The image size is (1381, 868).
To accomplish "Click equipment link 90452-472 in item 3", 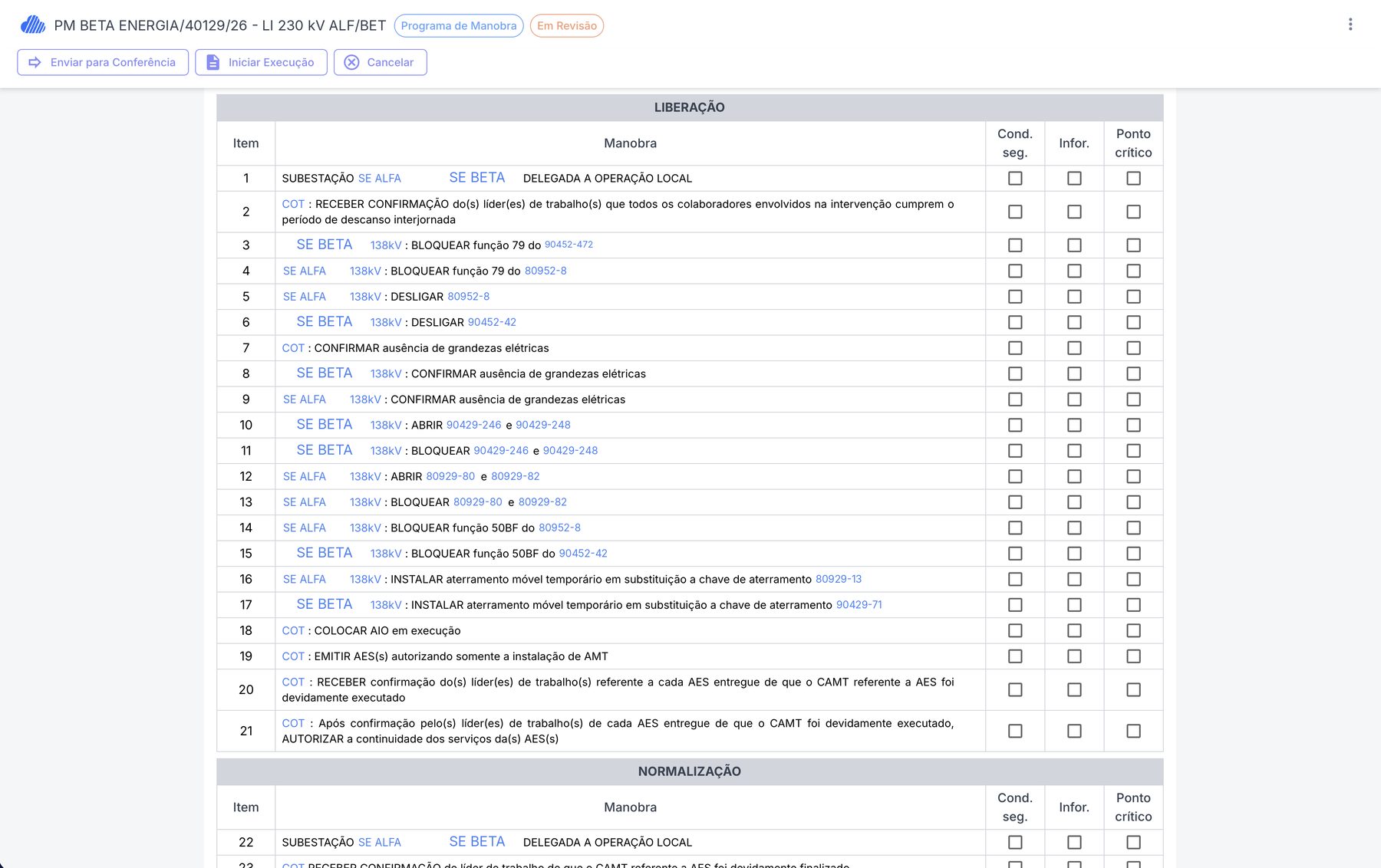I will point(569,245).
